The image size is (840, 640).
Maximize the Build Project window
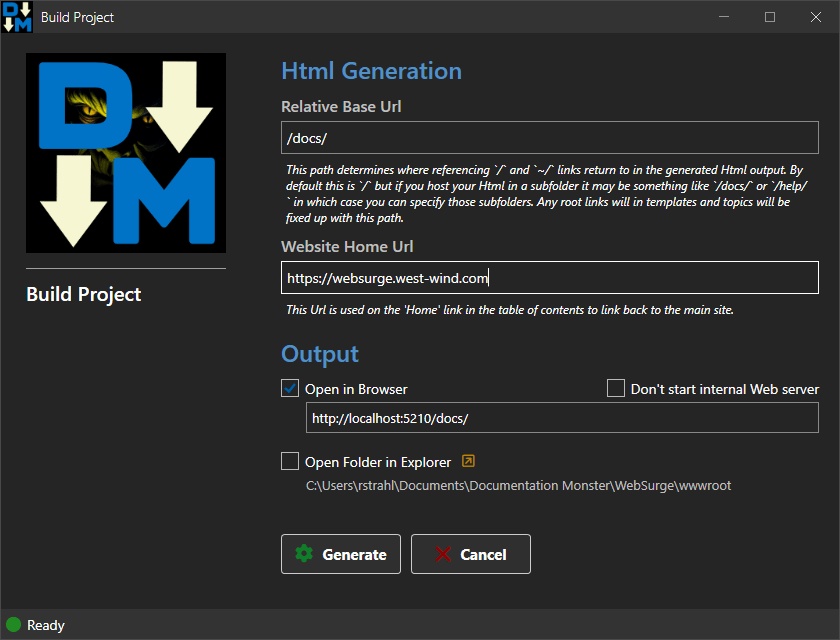pos(770,17)
